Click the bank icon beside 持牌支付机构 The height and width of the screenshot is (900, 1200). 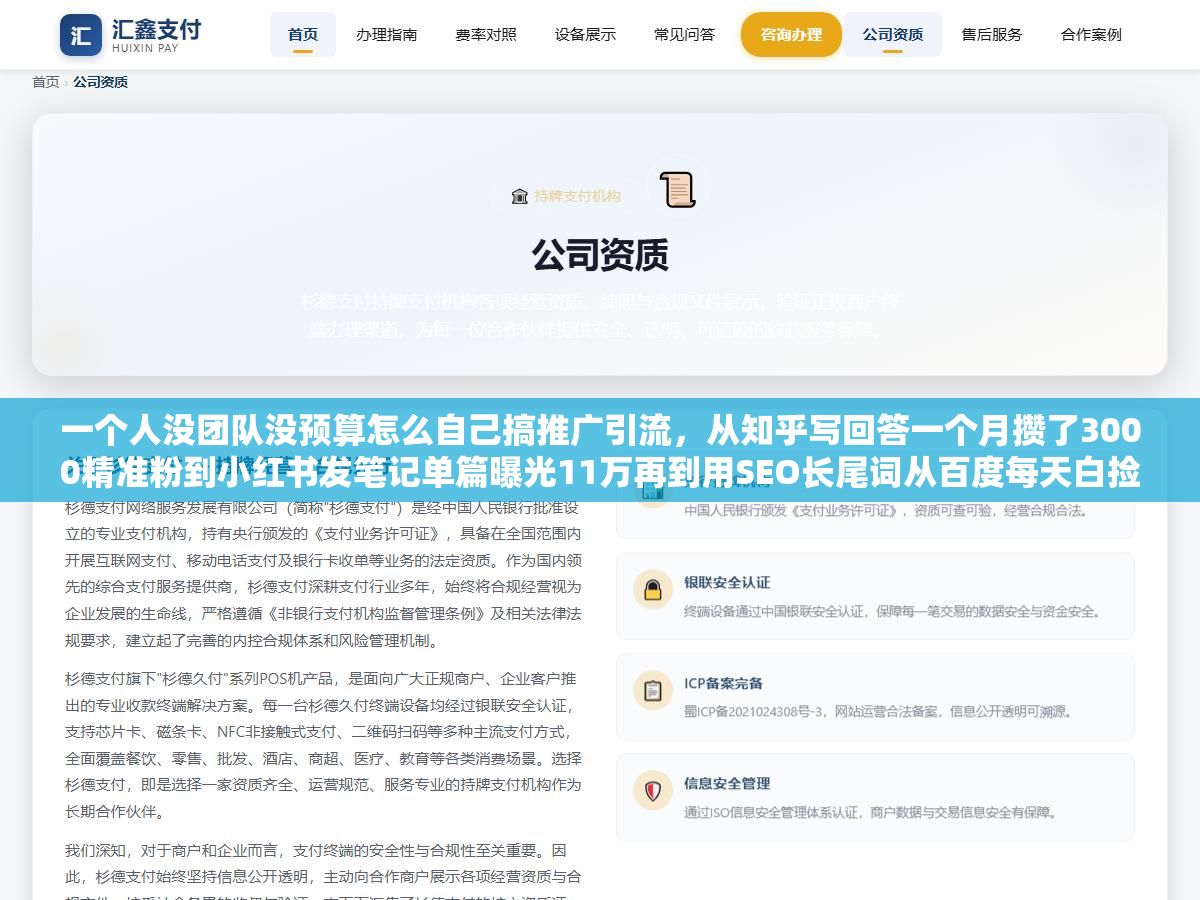519,196
